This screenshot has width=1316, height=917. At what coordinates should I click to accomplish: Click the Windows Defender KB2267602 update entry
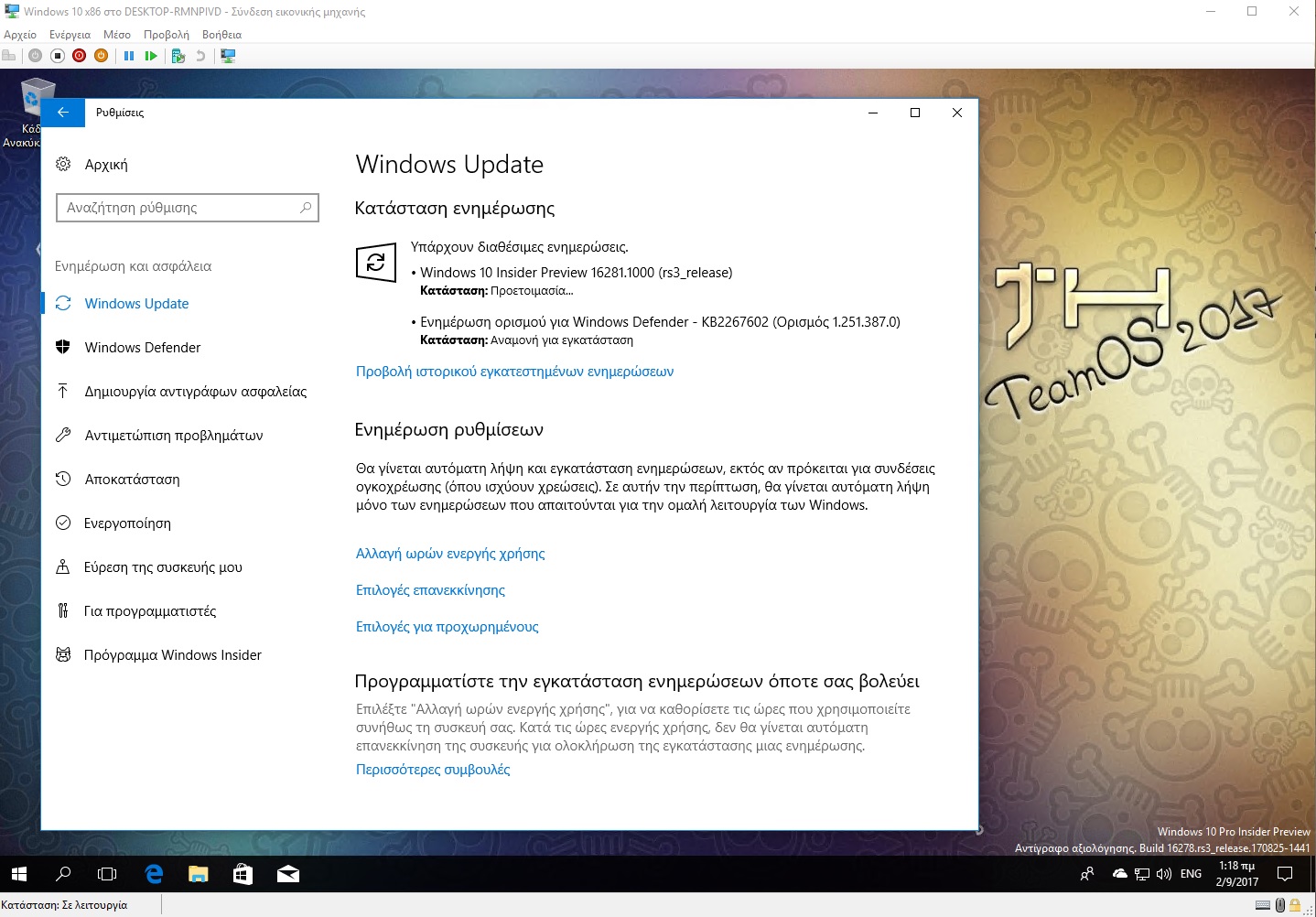pyautogui.click(x=660, y=322)
